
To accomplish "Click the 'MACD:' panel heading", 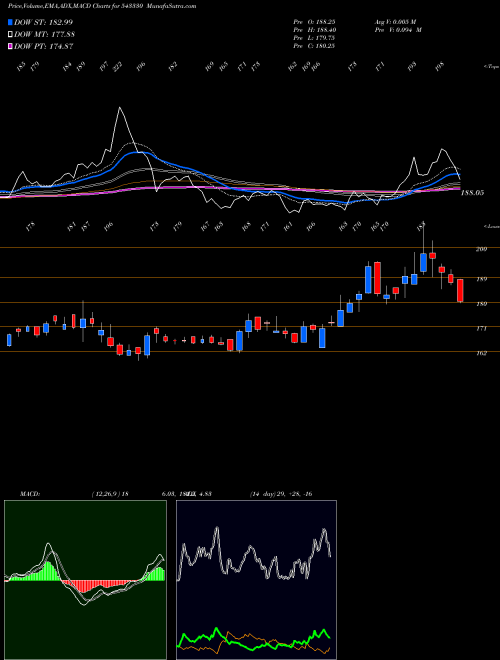I will pos(30,494).
